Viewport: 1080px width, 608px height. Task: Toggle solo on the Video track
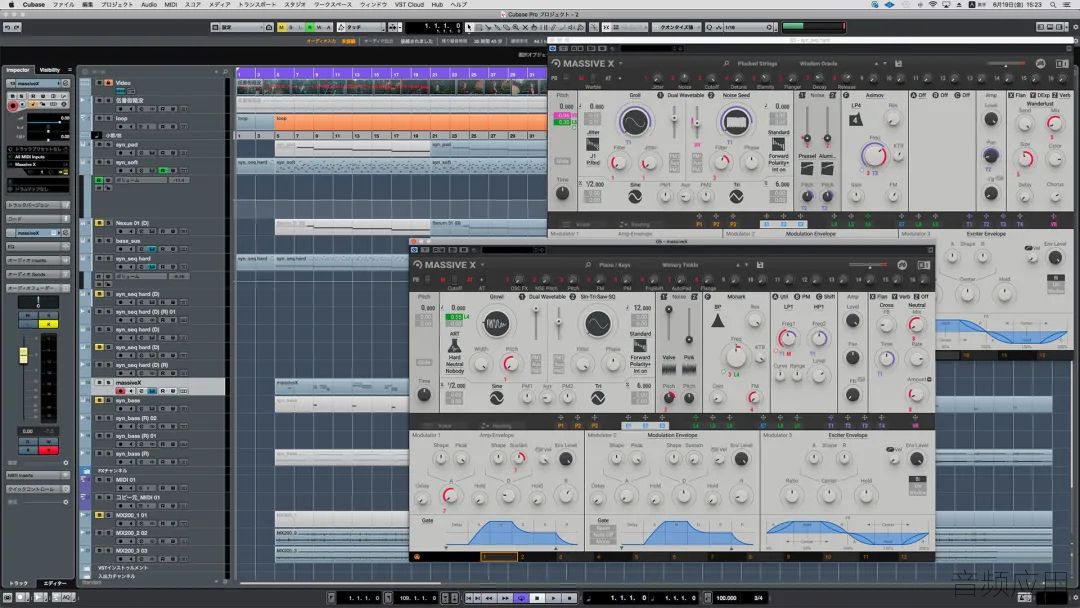pos(108,83)
